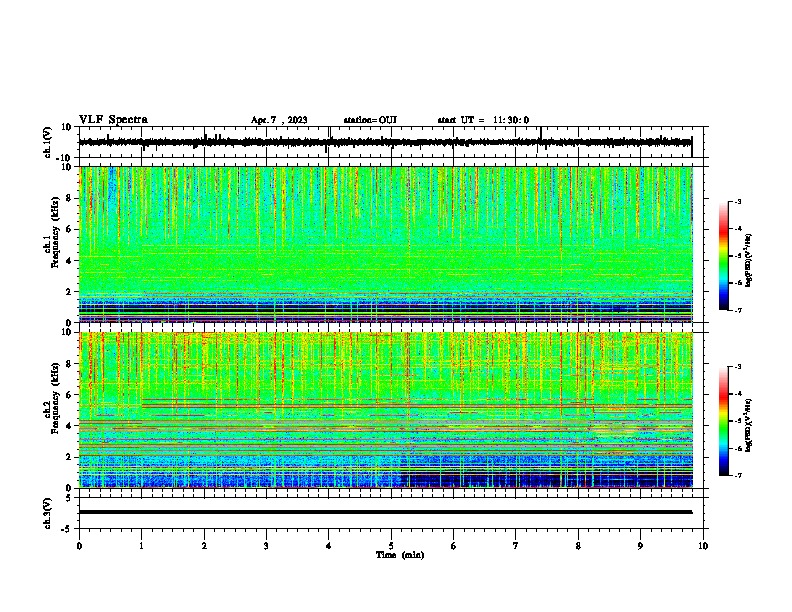Click the "Time (min)" axis label

(400, 555)
